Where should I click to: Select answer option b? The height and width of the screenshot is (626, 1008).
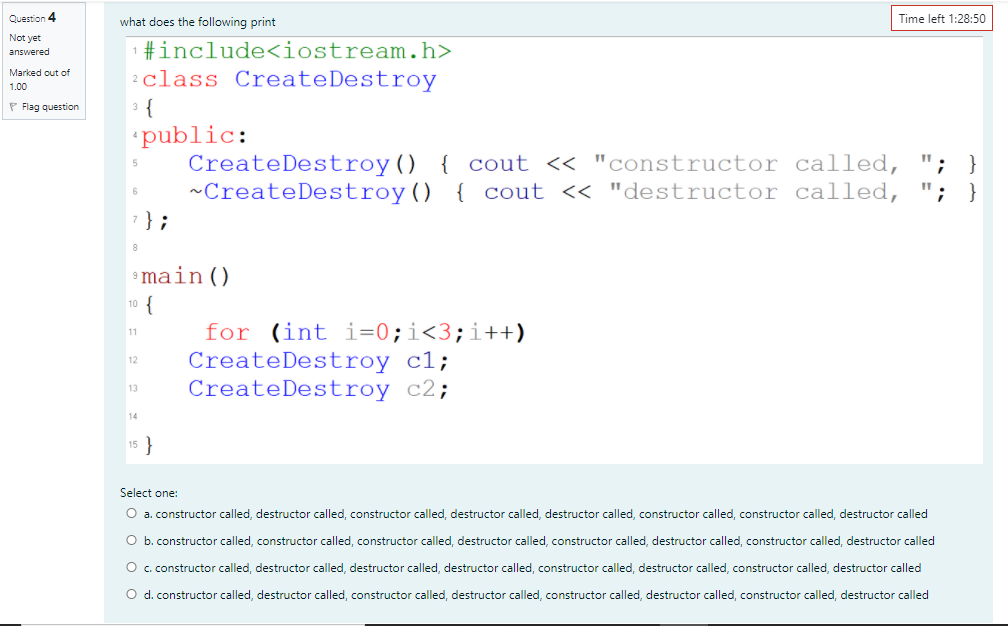[131, 540]
